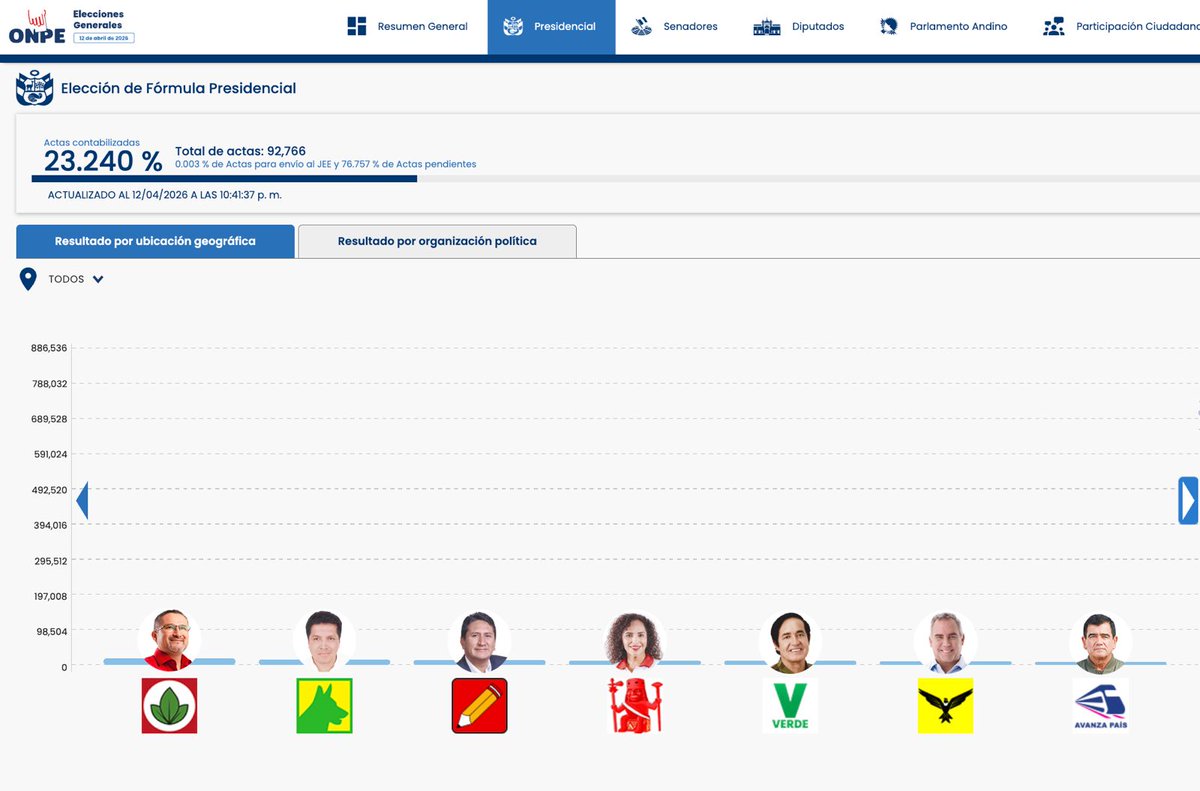
Task: Select the Presidencial tab
Action: click(551, 27)
